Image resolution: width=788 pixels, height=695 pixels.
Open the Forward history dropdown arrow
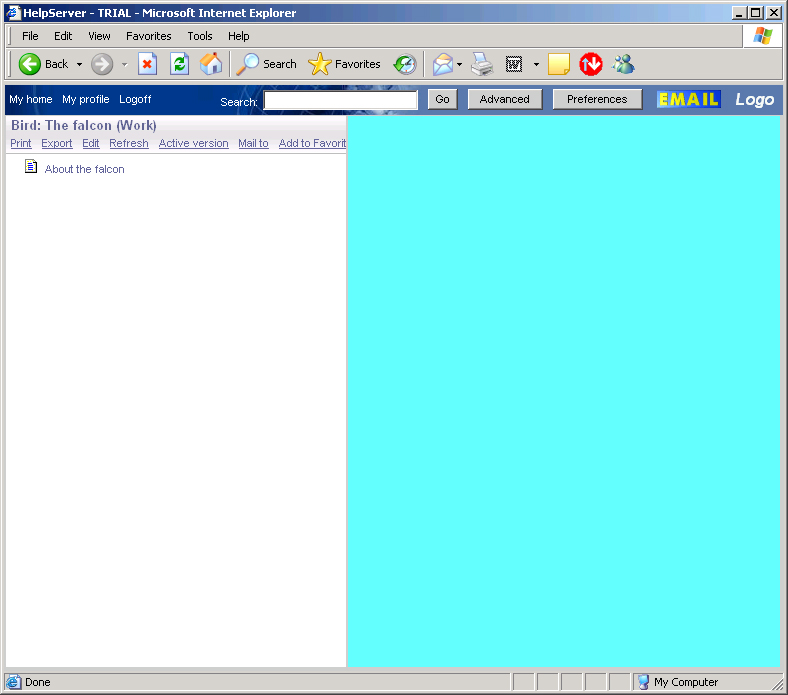coord(125,64)
